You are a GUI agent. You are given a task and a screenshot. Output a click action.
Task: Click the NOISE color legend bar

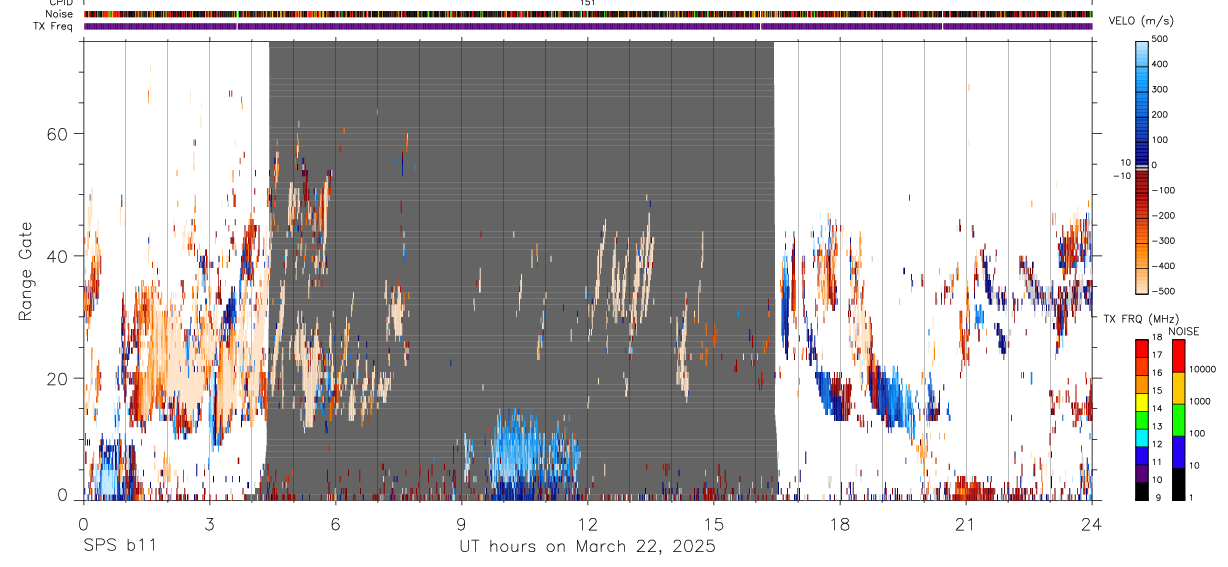coord(1177,419)
